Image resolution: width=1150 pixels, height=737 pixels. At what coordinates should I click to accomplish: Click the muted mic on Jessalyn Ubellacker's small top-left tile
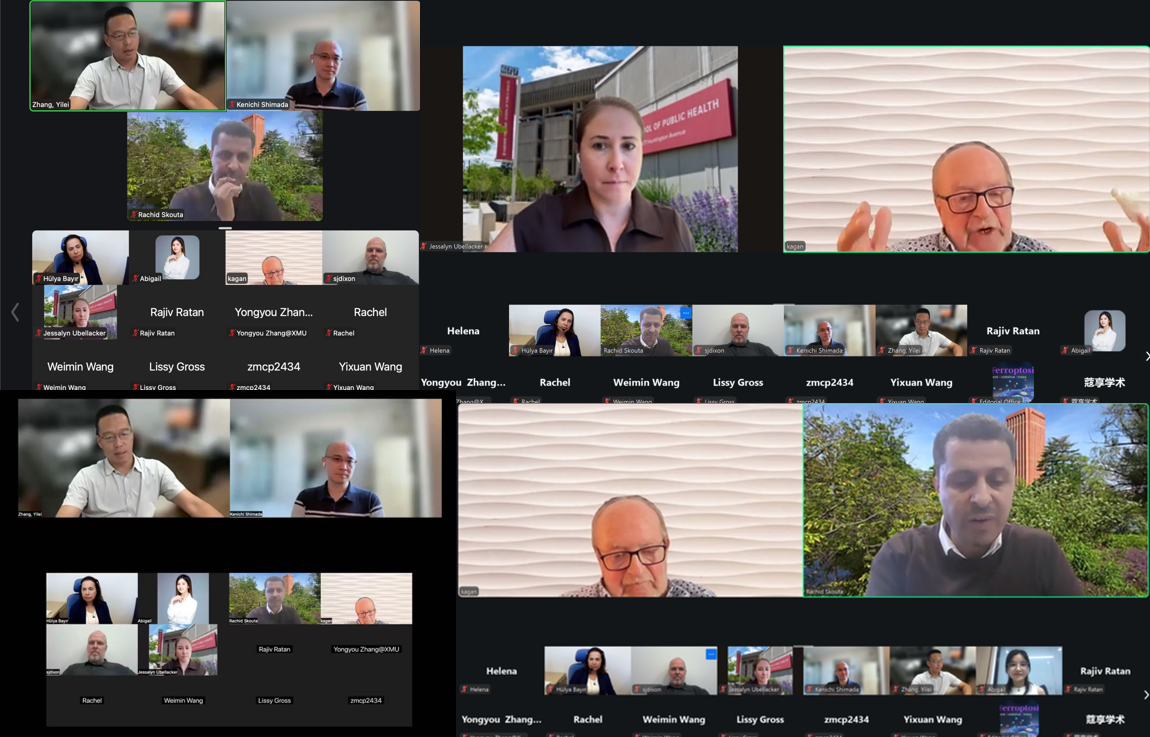coord(39,333)
